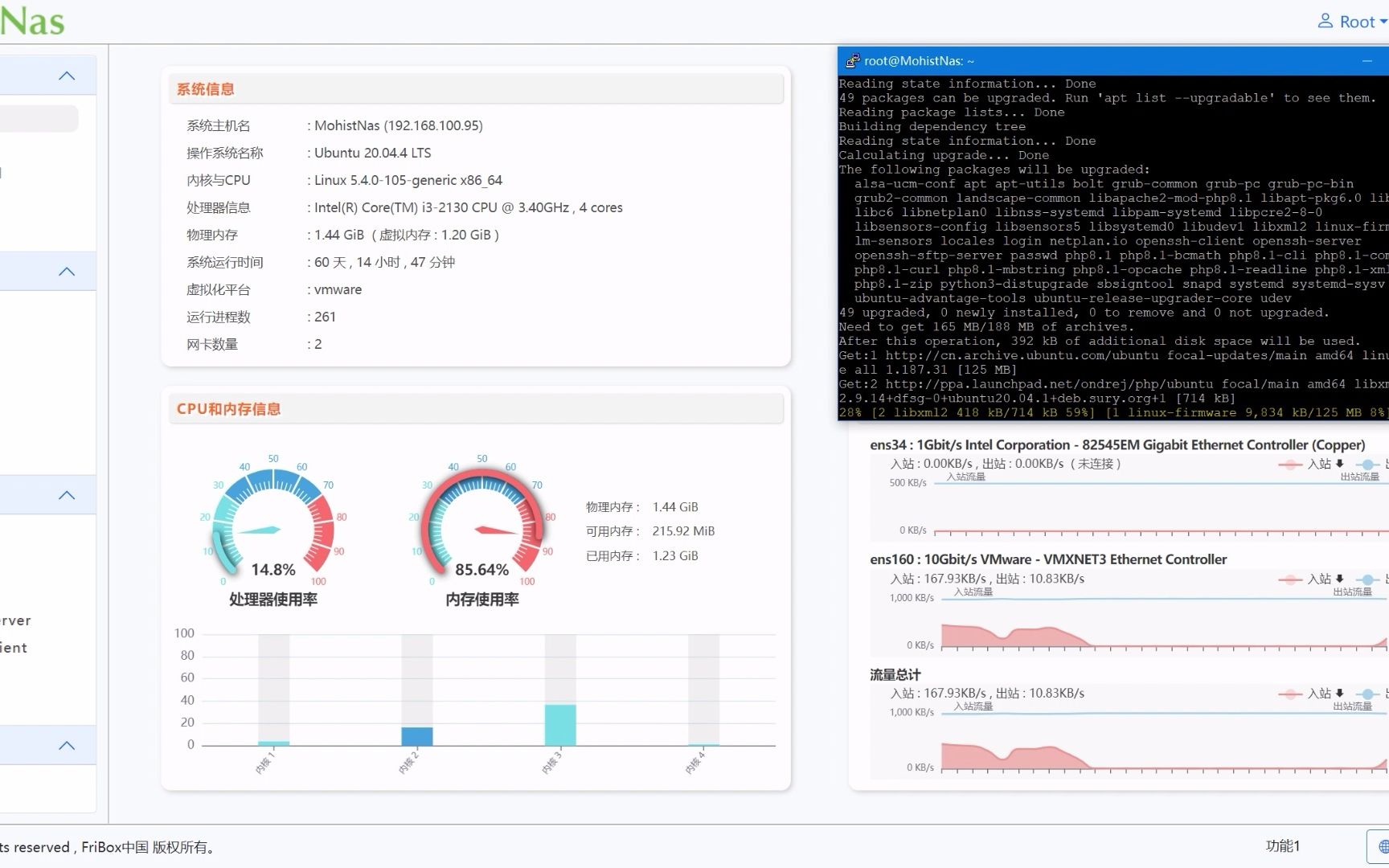Click the user profile icon beside Root
Screen dimensions: 1389x868
coord(1325,21)
